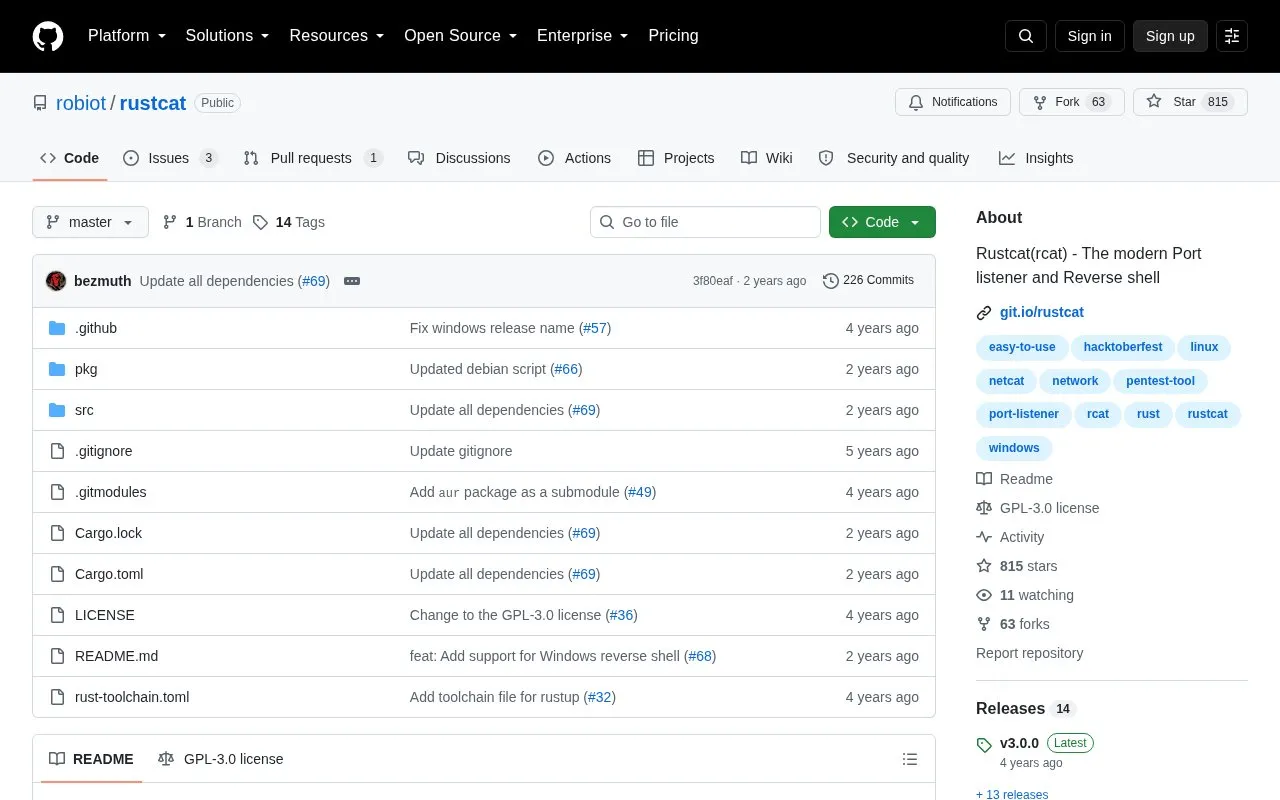This screenshot has height=800, width=1280.
Task: Open the Notifications button
Action: pos(953,102)
